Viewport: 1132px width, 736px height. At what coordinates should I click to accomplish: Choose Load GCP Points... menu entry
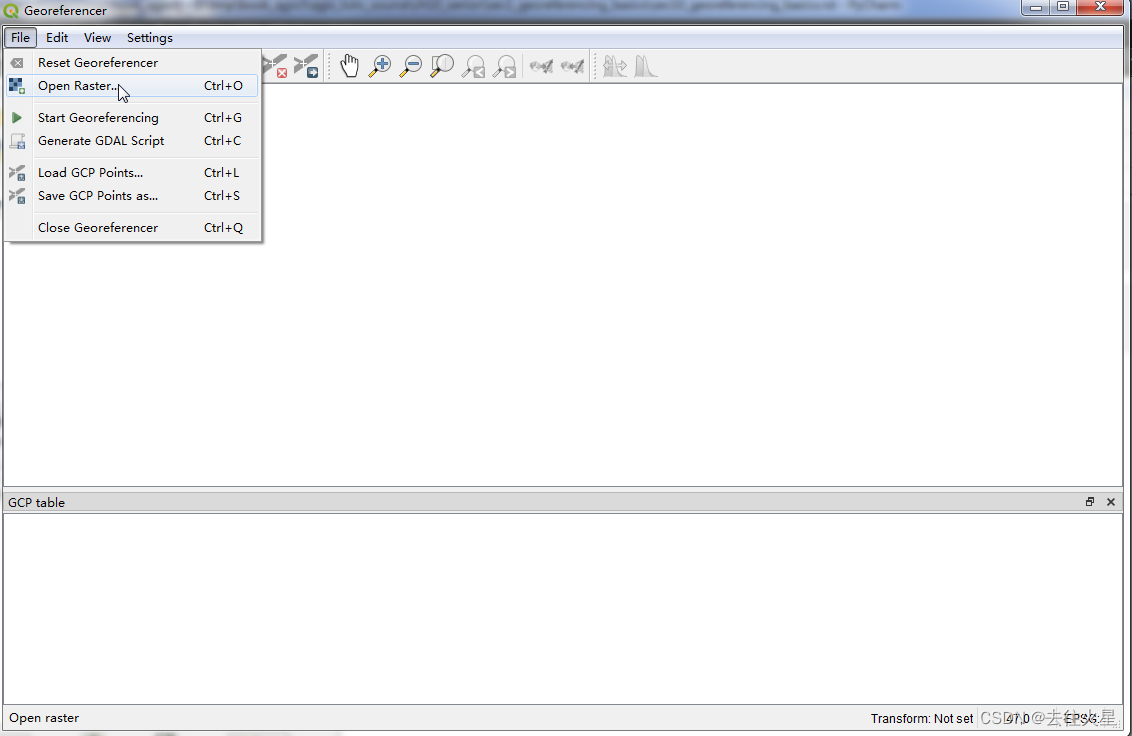(132, 173)
